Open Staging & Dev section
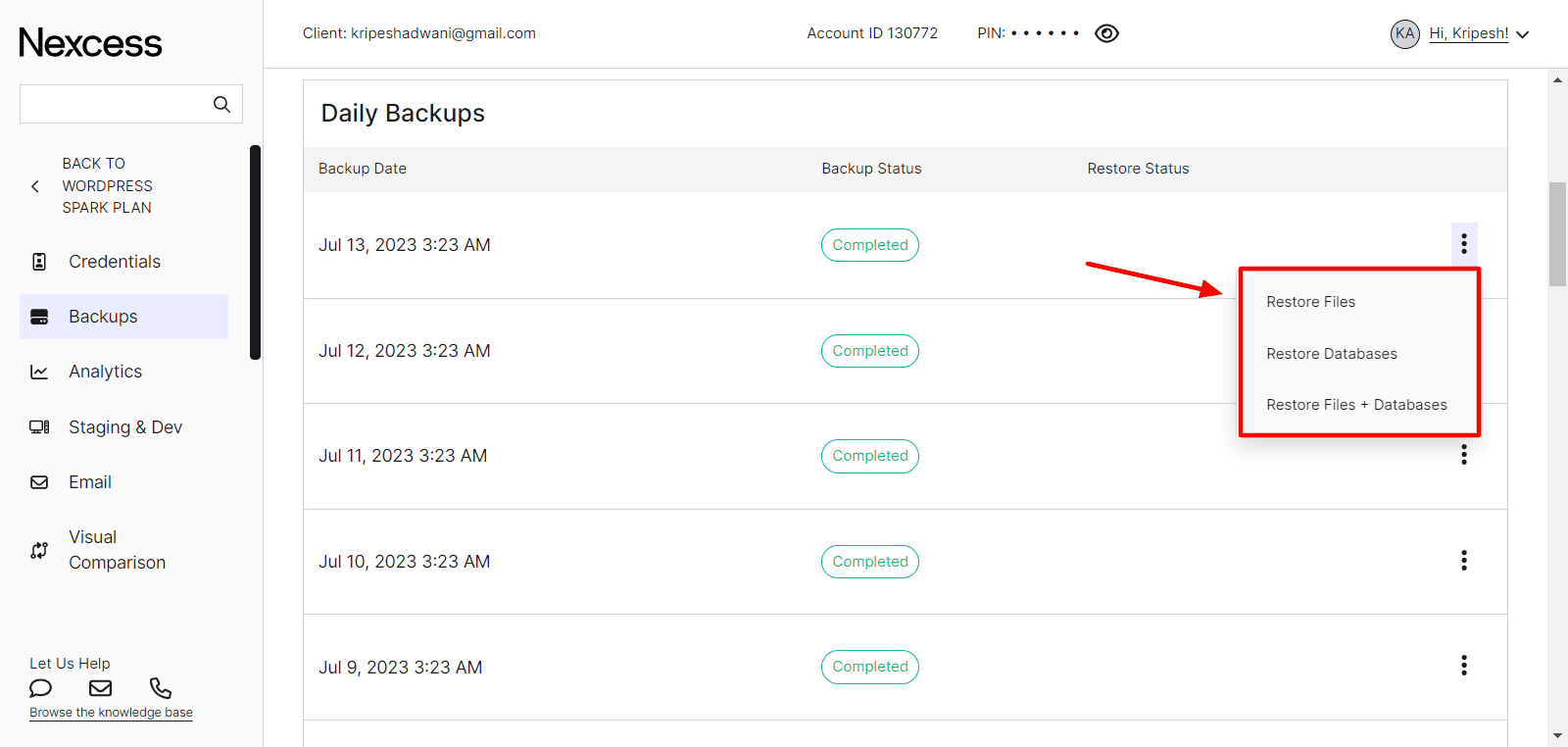 (124, 427)
